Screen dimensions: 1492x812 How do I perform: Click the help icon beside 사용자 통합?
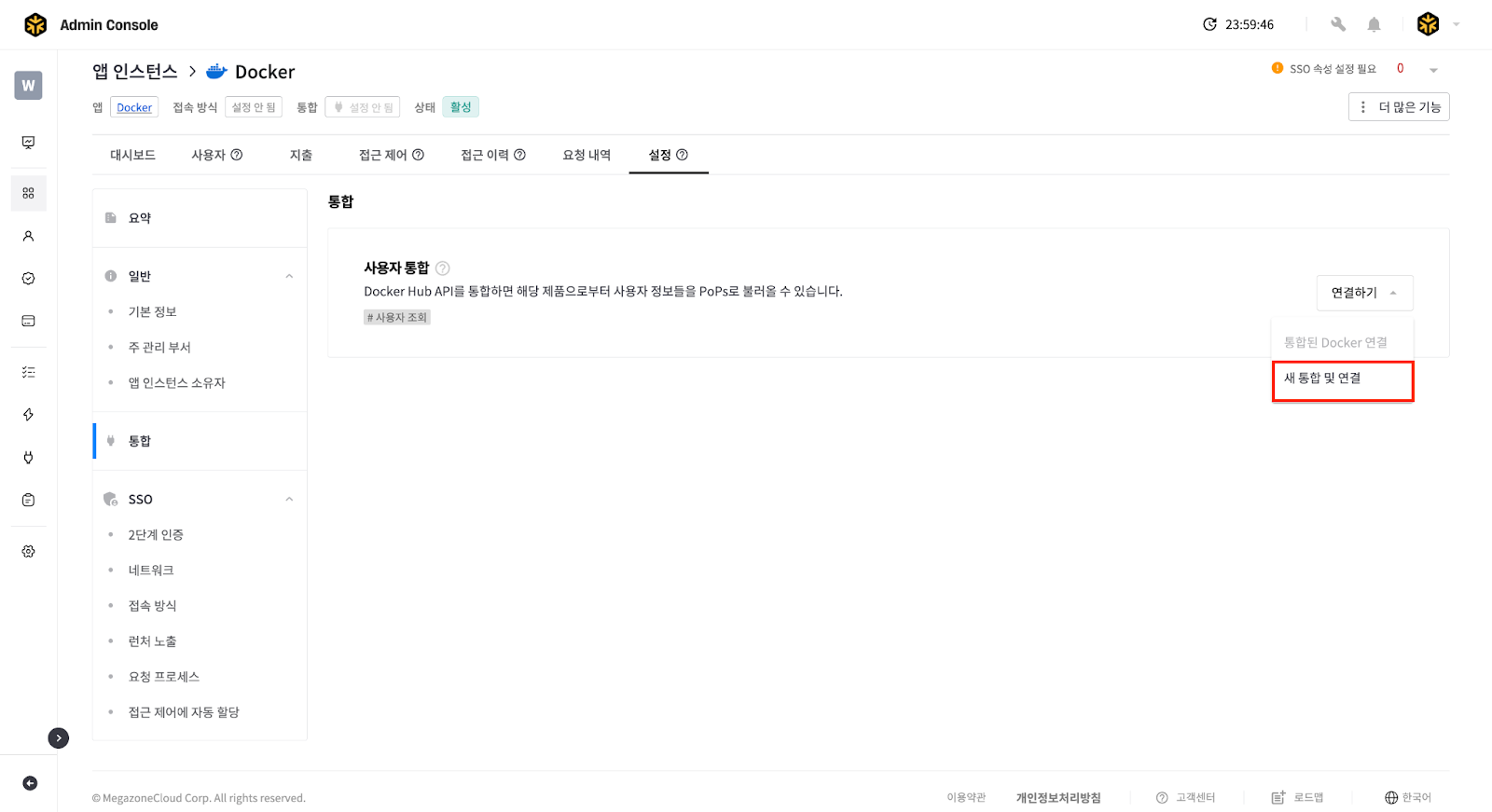[443, 268]
